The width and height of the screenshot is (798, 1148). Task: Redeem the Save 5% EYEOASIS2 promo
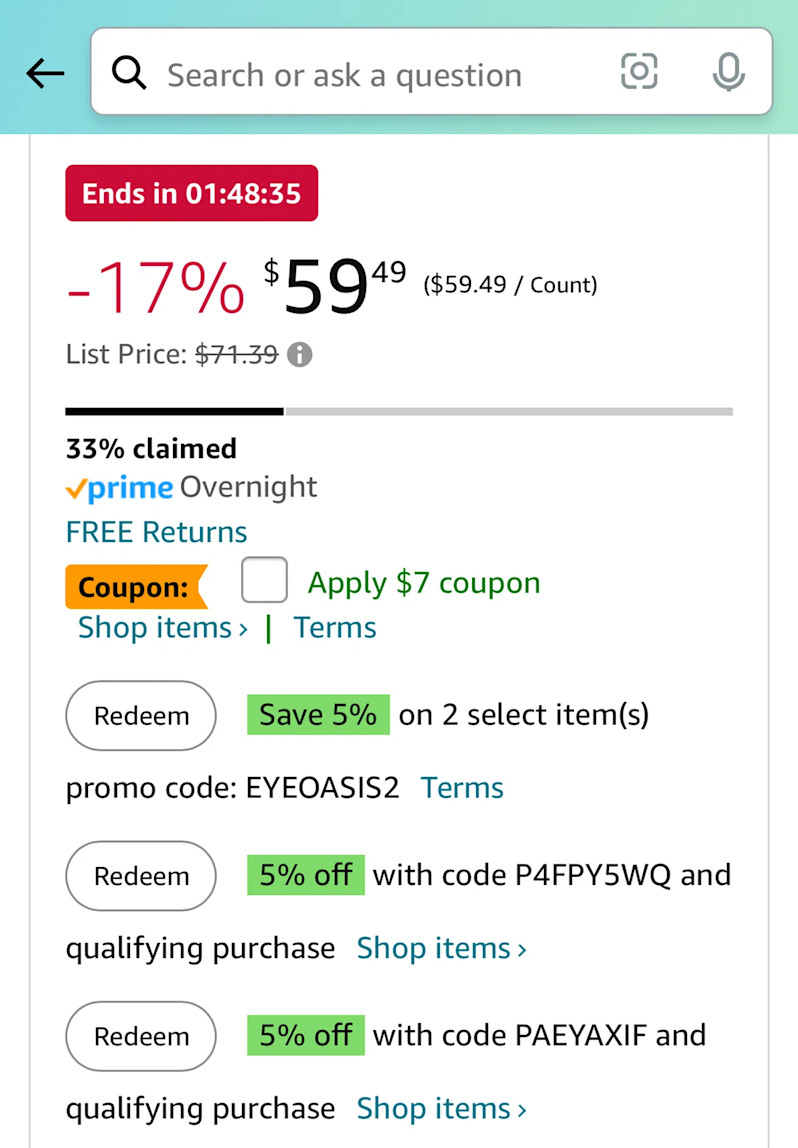coord(141,715)
